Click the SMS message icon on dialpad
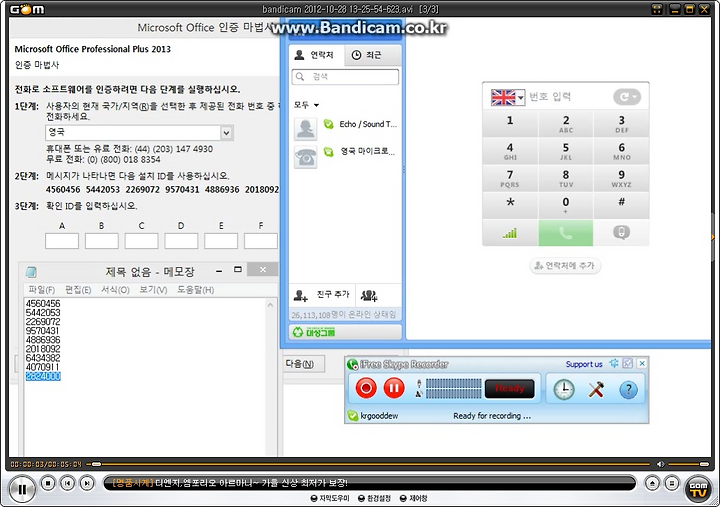Screen dimensions: 720x507 [621, 233]
